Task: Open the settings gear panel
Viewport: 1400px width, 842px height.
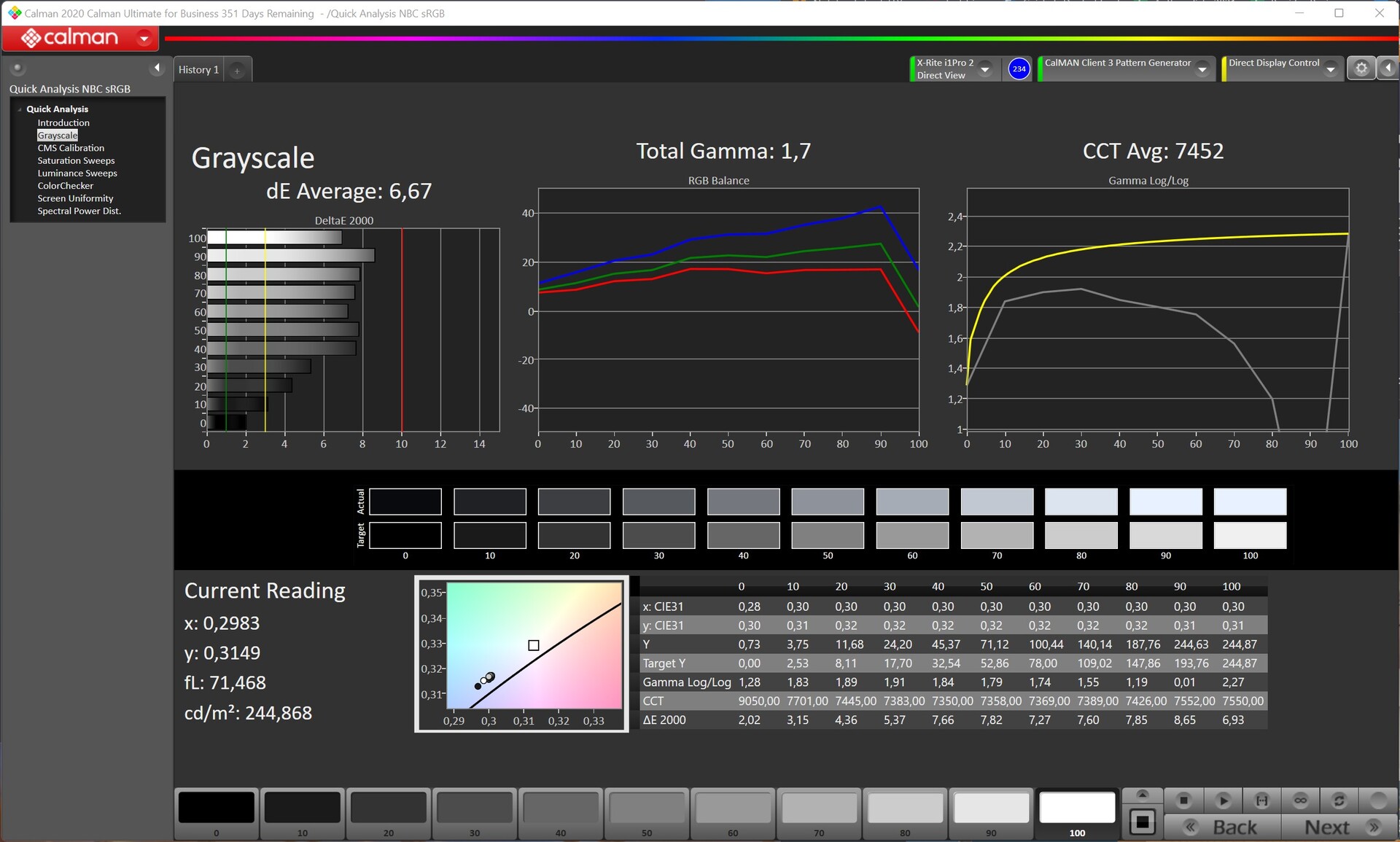Action: click(x=1361, y=69)
